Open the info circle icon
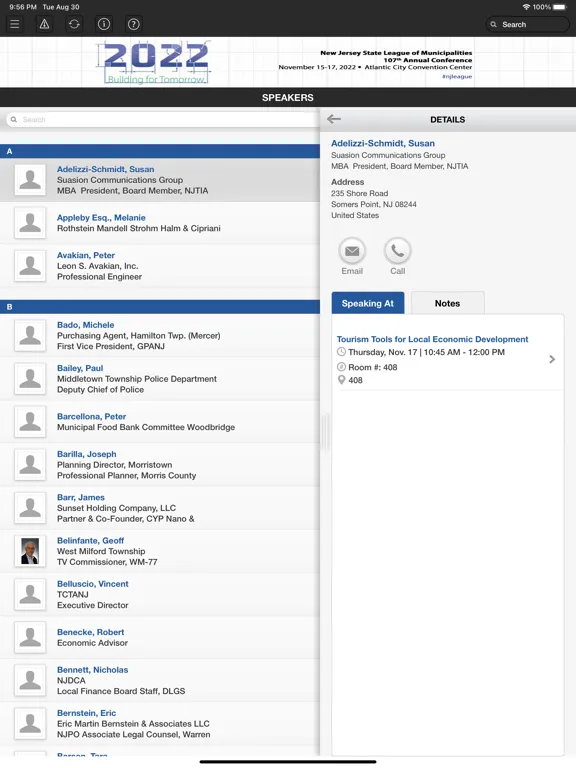Image resolution: width=576 pixels, height=768 pixels. tap(104, 24)
